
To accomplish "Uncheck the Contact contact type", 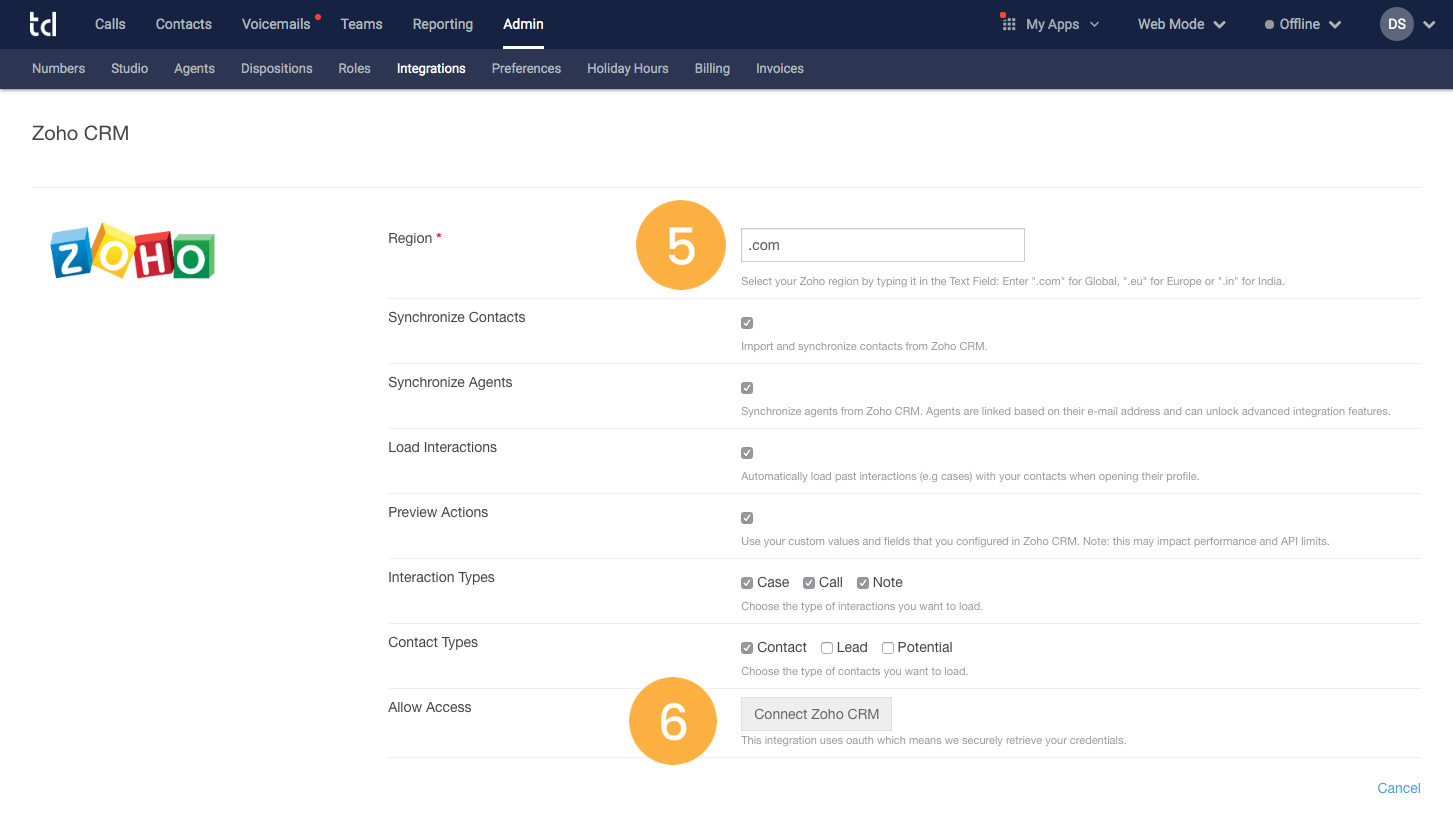I will 747,648.
